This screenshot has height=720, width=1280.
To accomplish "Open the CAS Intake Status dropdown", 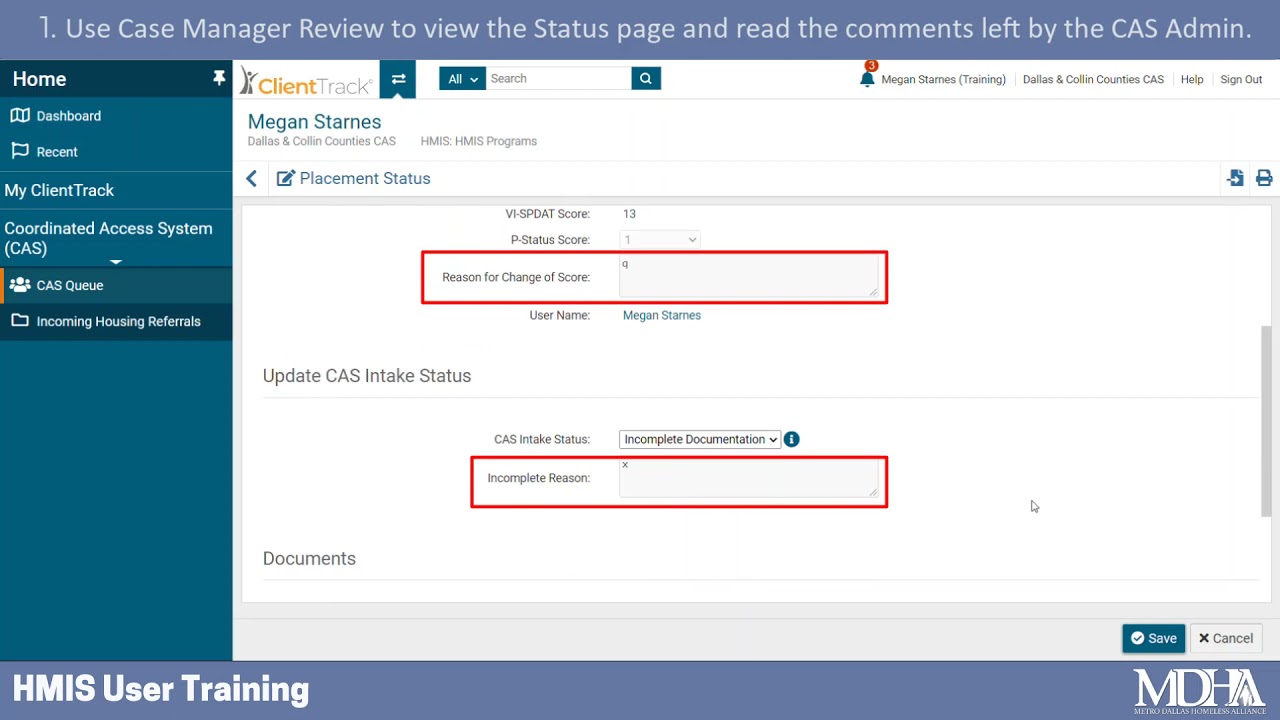I will tap(699, 439).
